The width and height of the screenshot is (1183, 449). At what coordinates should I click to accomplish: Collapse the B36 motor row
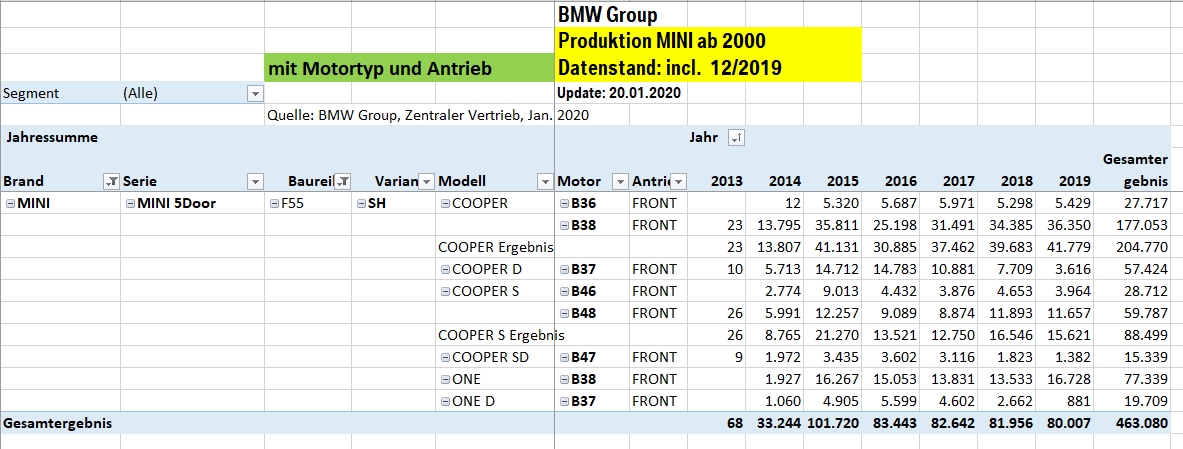click(x=564, y=204)
